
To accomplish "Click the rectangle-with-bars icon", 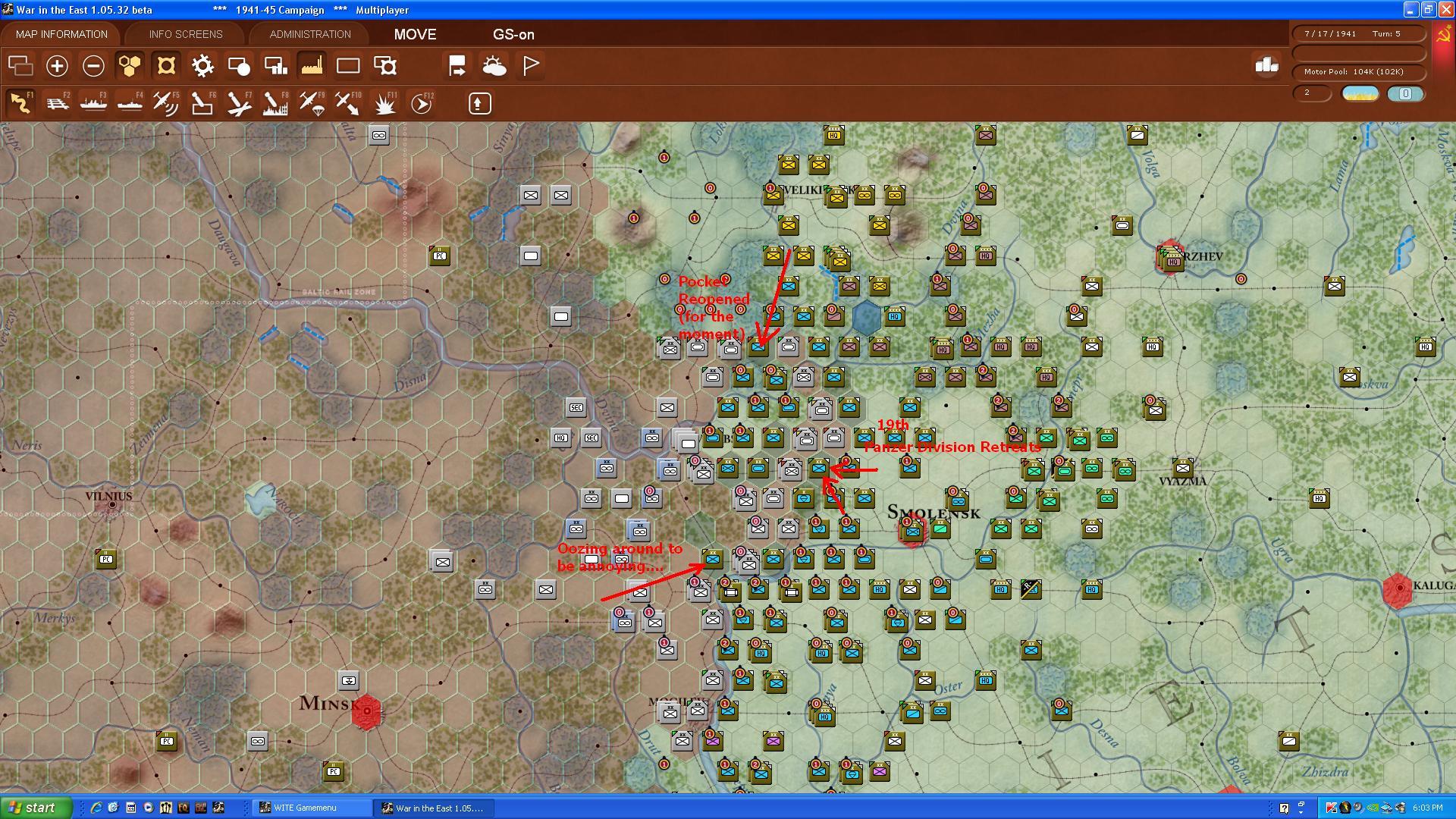I will [275, 66].
